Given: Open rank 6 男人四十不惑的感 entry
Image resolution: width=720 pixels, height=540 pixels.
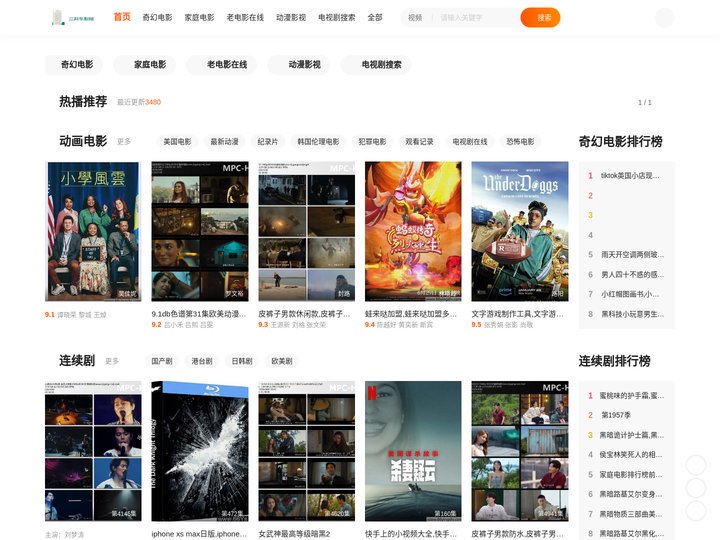Looking at the screenshot, I should pos(626,275).
